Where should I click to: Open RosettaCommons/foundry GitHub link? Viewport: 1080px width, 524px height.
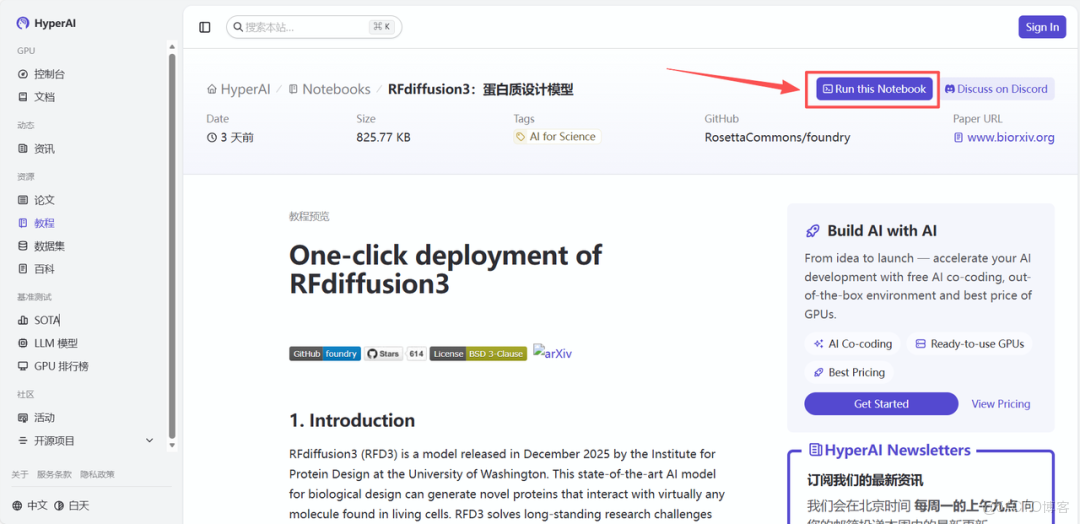pyautogui.click(x=777, y=137)
